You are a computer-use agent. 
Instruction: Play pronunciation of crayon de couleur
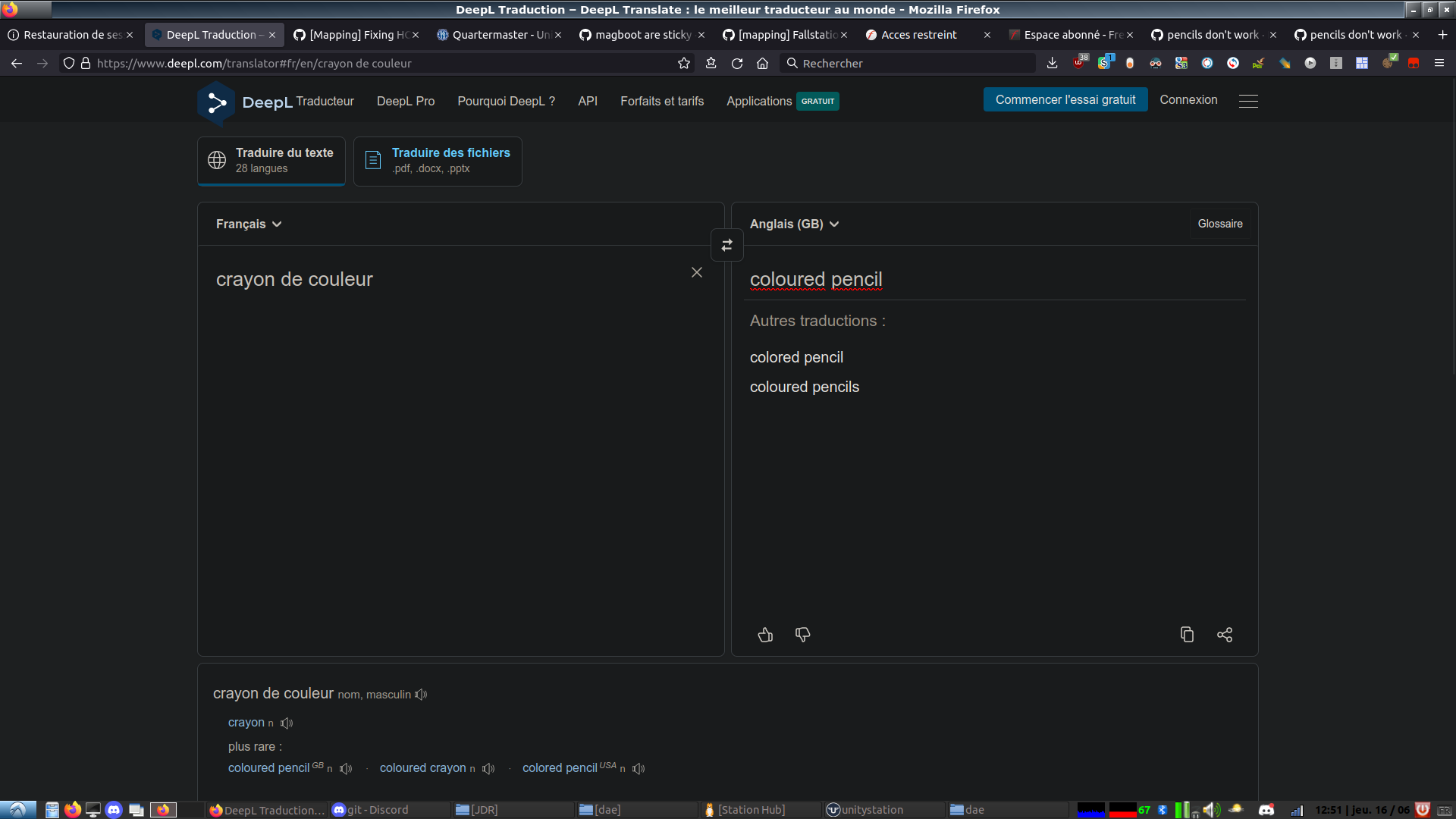[422, 695]
